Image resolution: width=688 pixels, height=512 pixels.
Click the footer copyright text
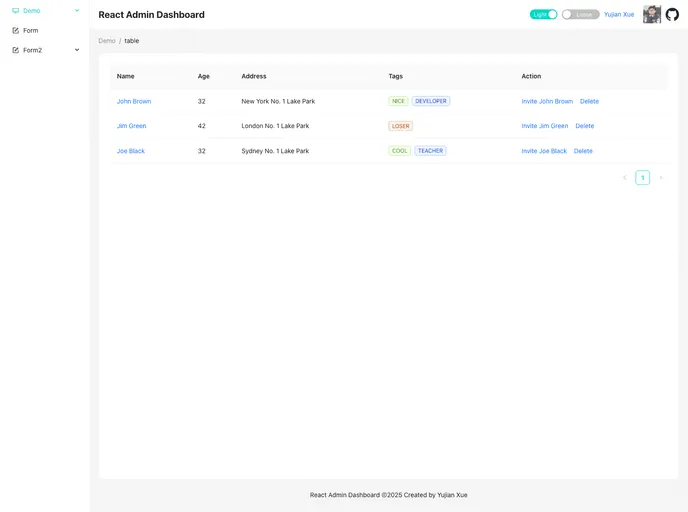(388, 495)
